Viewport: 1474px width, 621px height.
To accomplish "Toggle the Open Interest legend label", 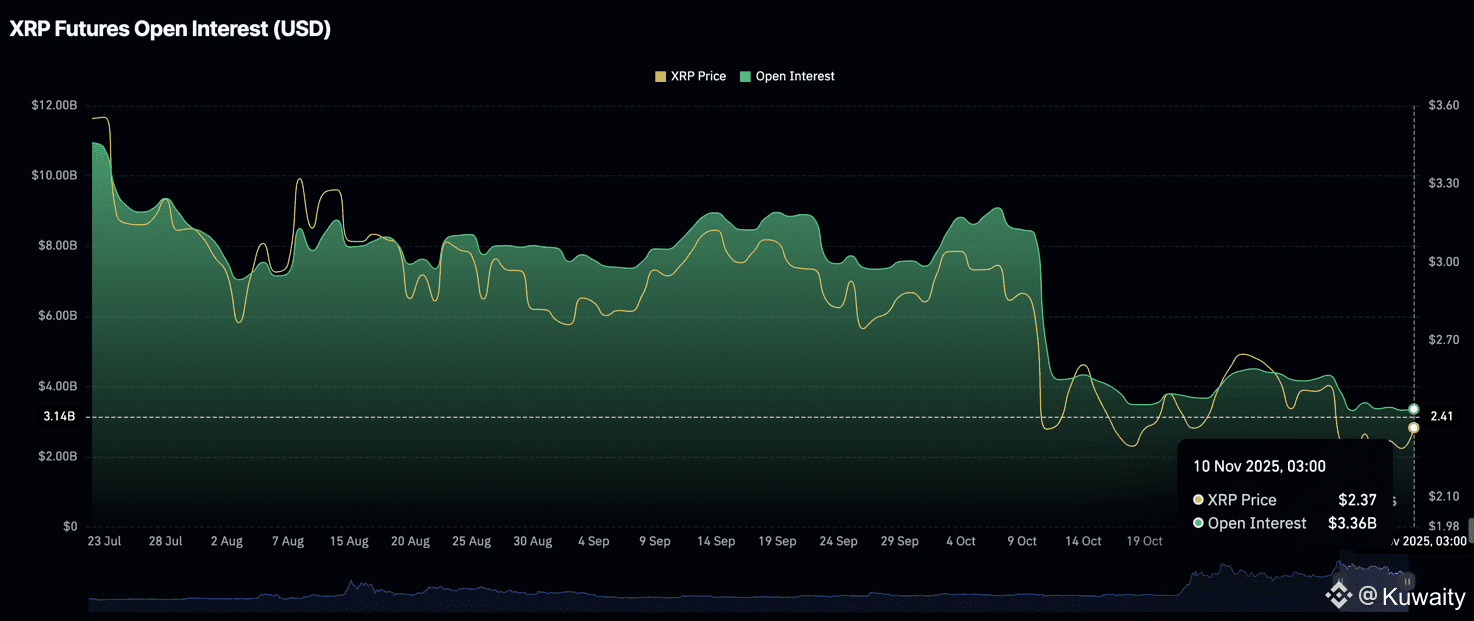I will (795, 76).
